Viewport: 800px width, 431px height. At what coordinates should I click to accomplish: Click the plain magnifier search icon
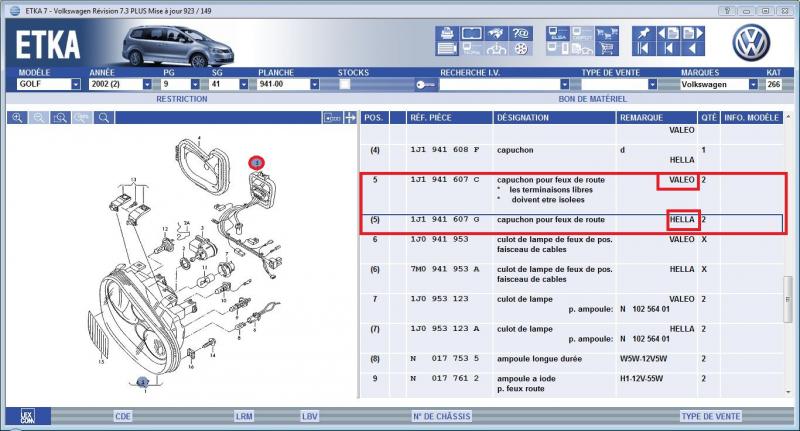(104, 118)
